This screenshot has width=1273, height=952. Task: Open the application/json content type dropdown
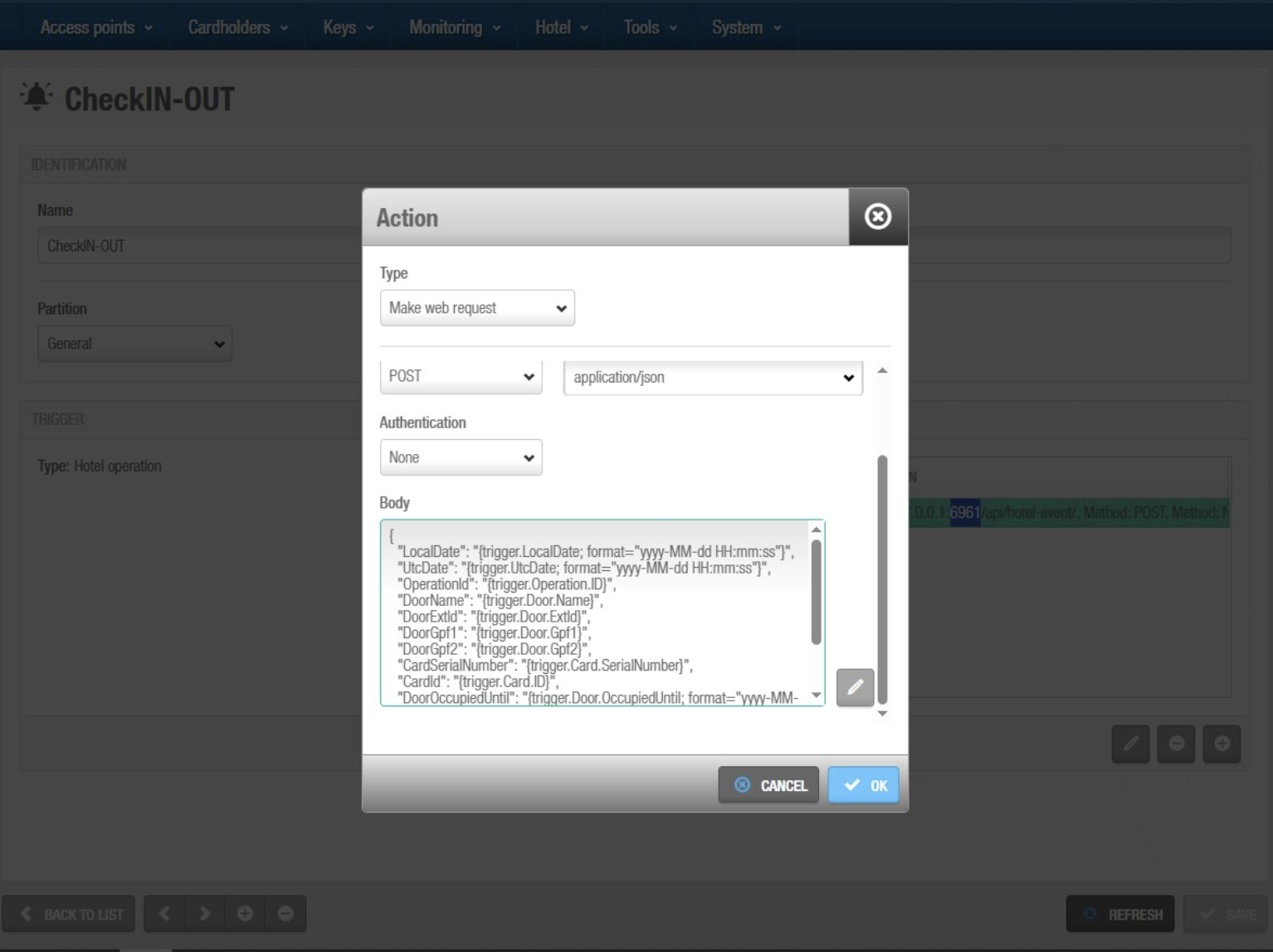712,378
